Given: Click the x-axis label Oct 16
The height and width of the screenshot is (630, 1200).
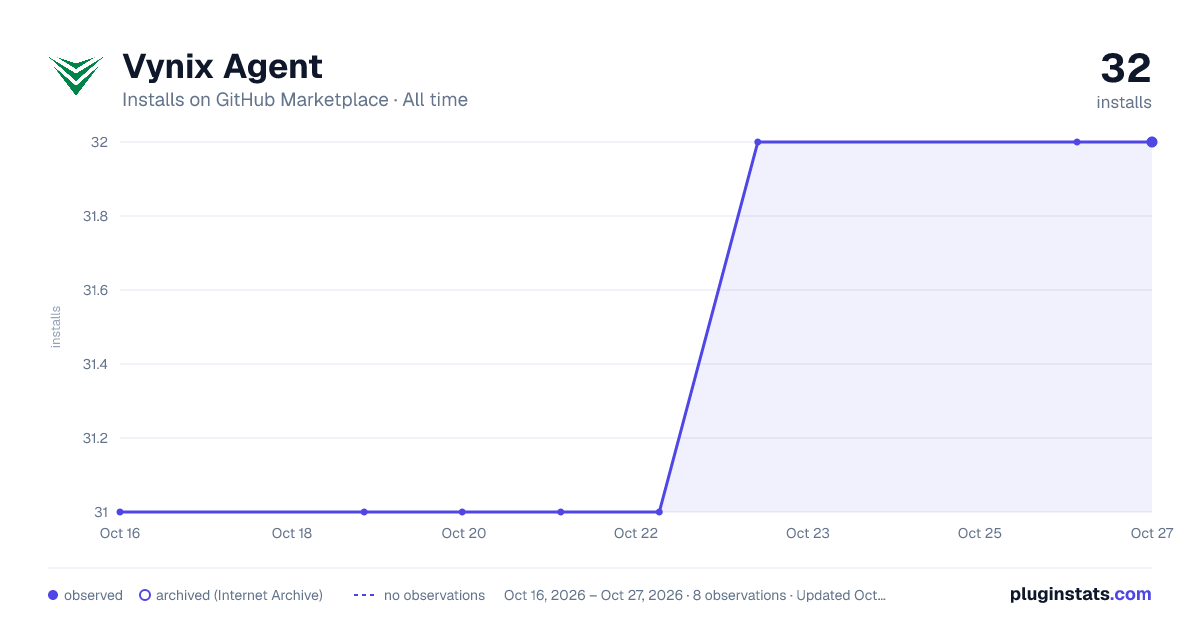Looking at the screenshot, I should 120,533.
